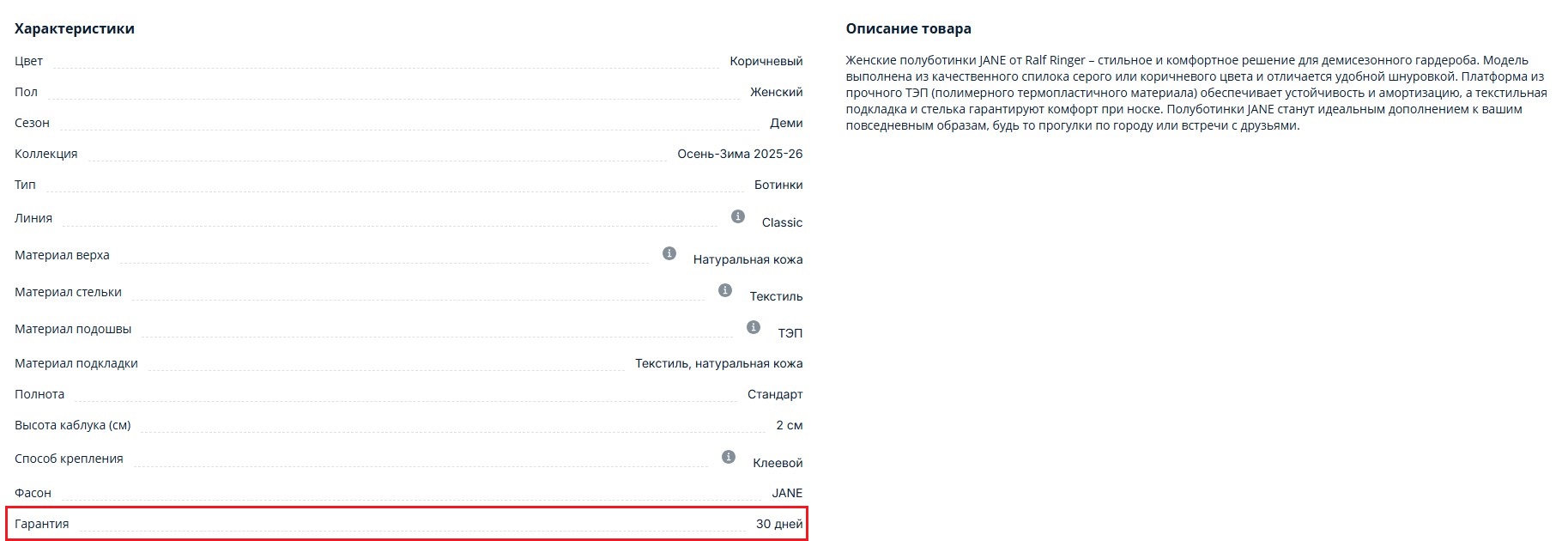
Task: Click the 30 дней warranty value
Action: coord(778,524)
